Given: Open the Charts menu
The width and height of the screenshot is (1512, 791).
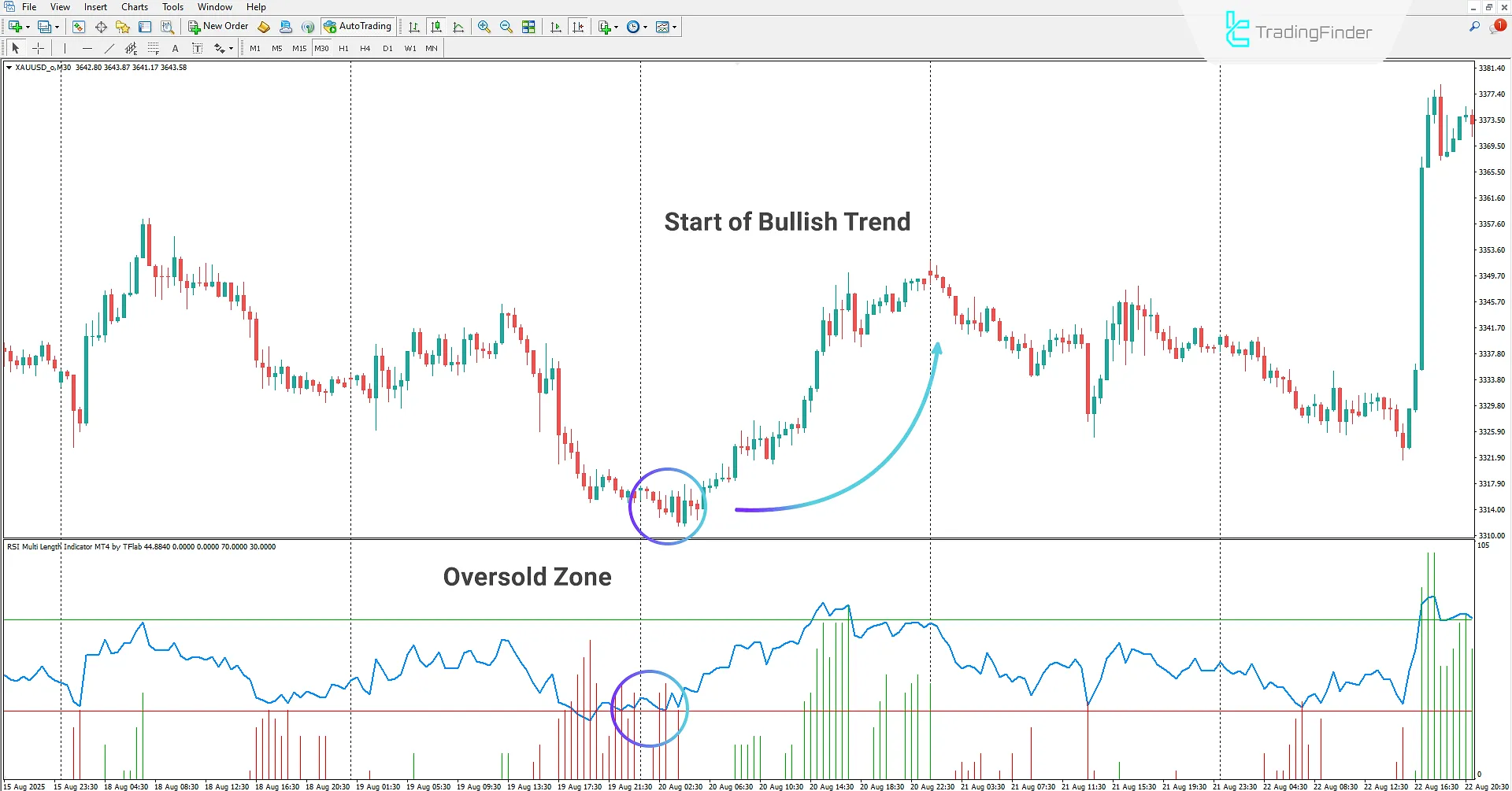Looking at the screenshot, I should tap(134, 6).
